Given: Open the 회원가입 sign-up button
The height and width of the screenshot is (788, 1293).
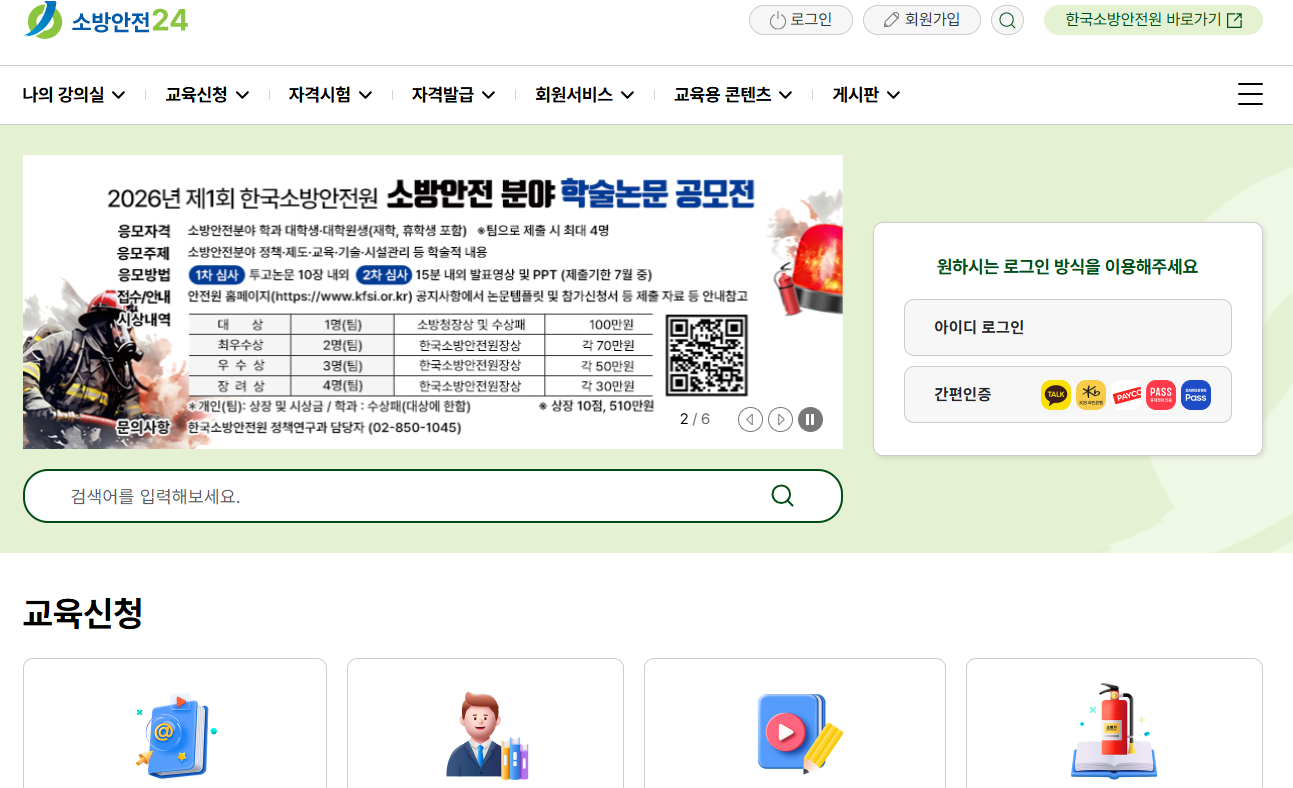Looking at the screenshot, I should point(922,20).
